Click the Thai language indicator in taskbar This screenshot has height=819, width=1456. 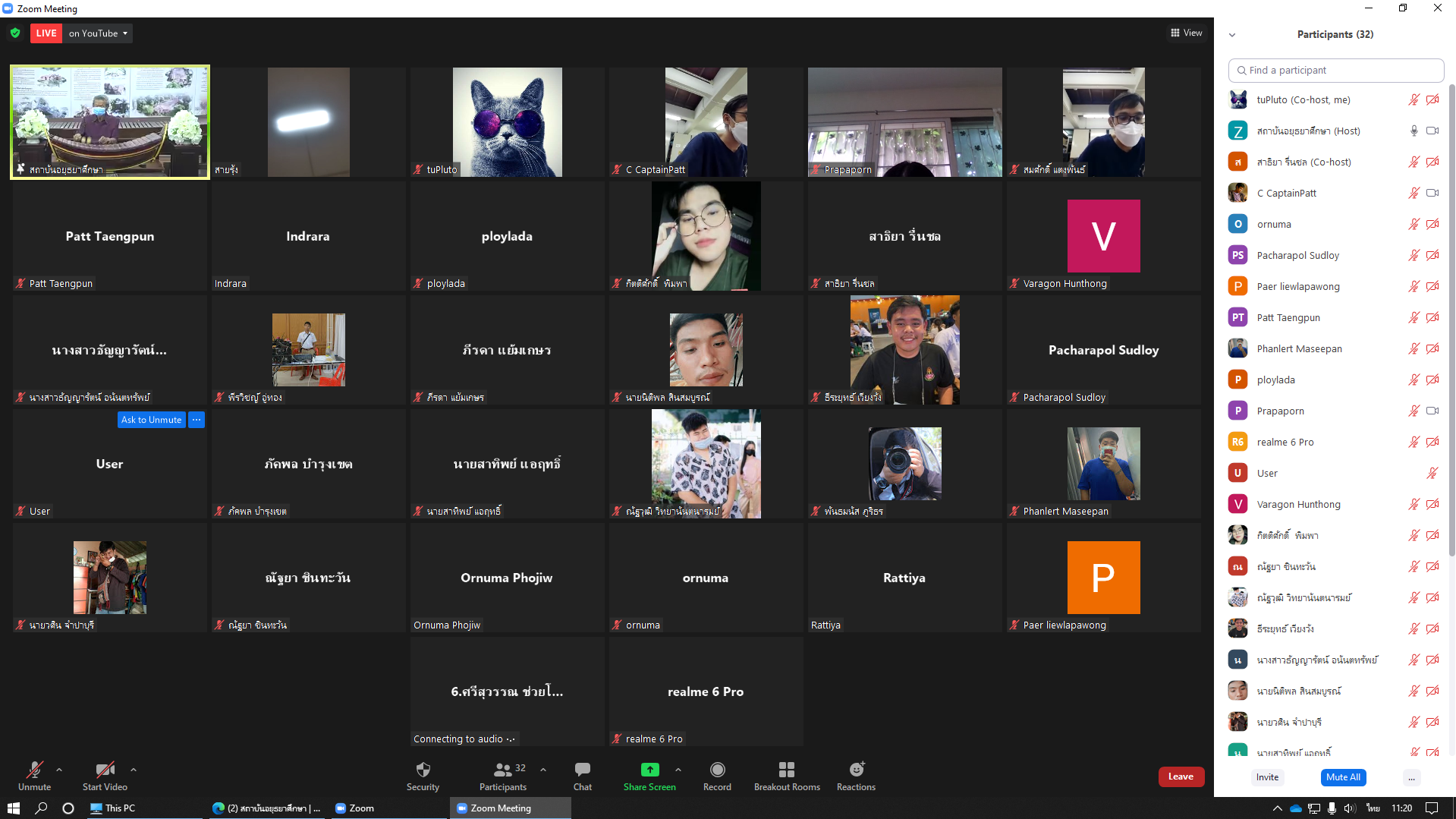pyautogui.click(x=1373, y=808)
